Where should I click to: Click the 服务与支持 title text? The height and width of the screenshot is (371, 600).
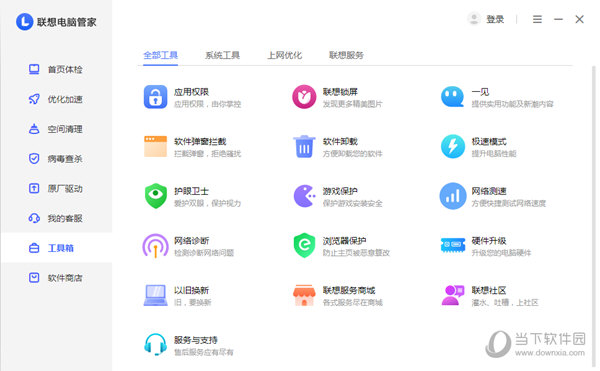(196, 340)
